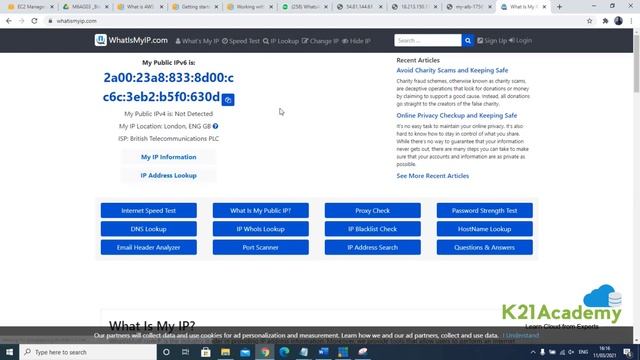Click the blue search magnifier button

click(468, 40)
